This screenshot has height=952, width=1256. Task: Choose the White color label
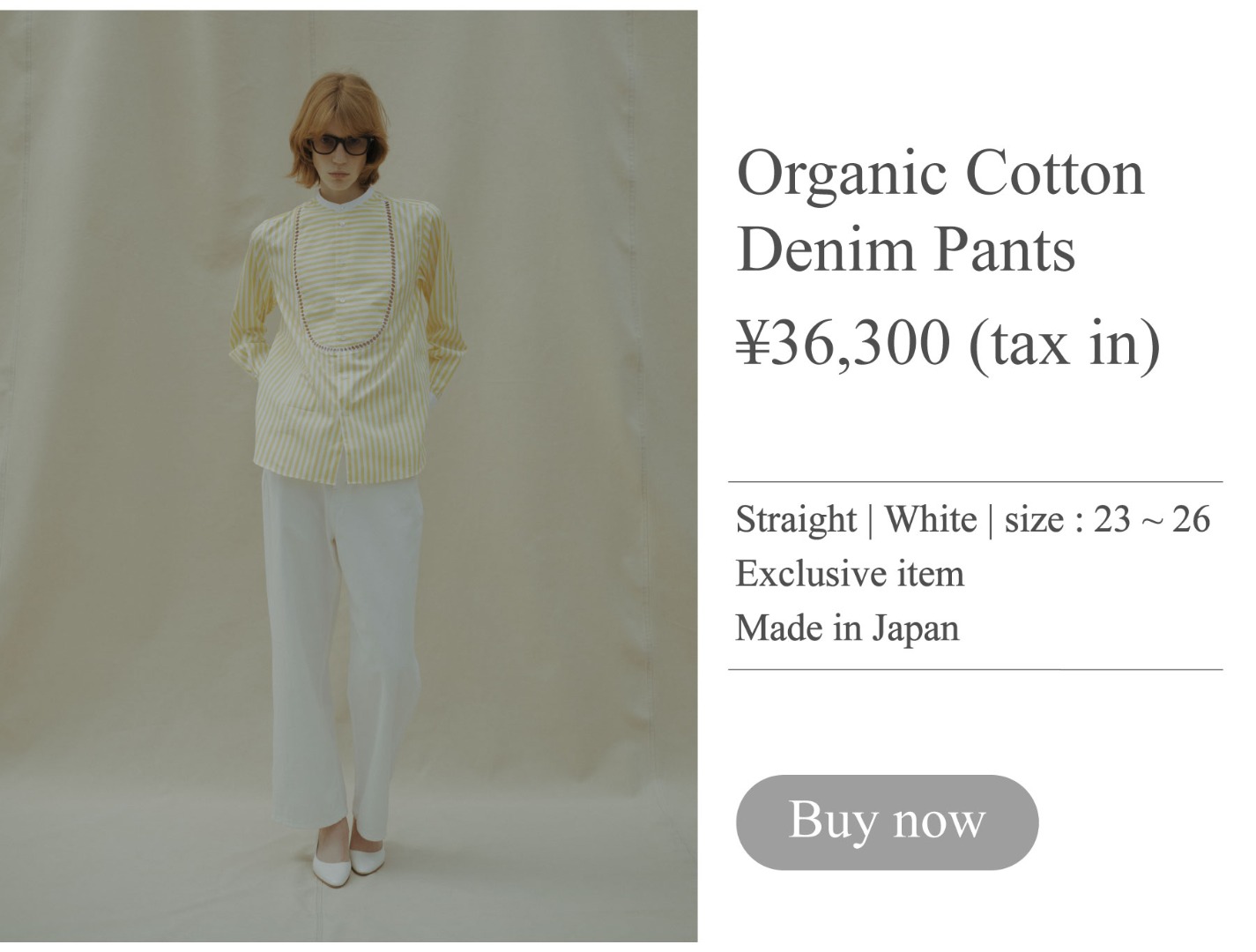pyautogui.click(x=930, y=519)
